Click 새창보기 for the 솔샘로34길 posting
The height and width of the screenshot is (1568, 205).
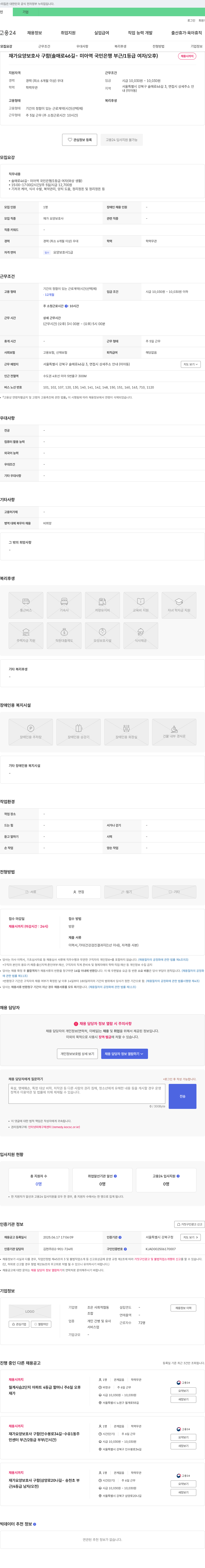point(183,1446)
